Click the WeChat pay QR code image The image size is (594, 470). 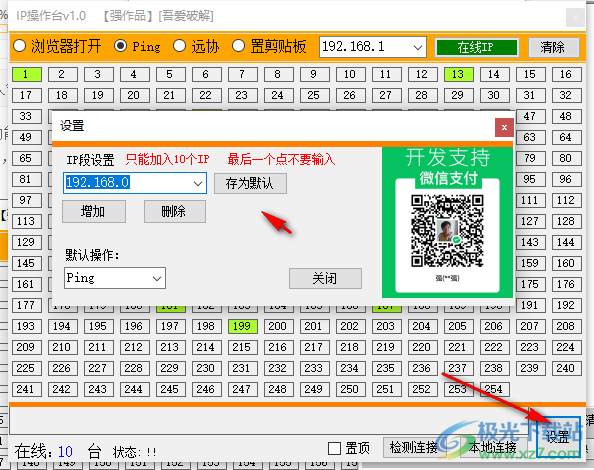click(x=447, y=231)
